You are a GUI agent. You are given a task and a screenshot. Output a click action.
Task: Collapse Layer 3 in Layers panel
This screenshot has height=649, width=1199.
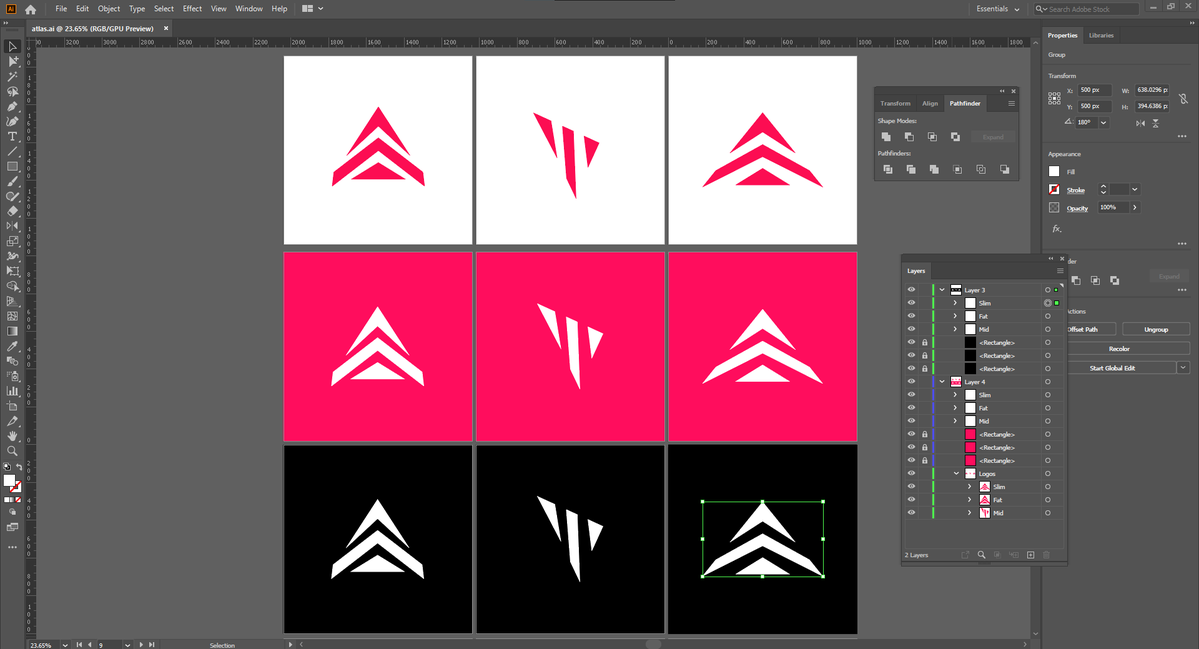pyautogui.click(x=942, y=290)
